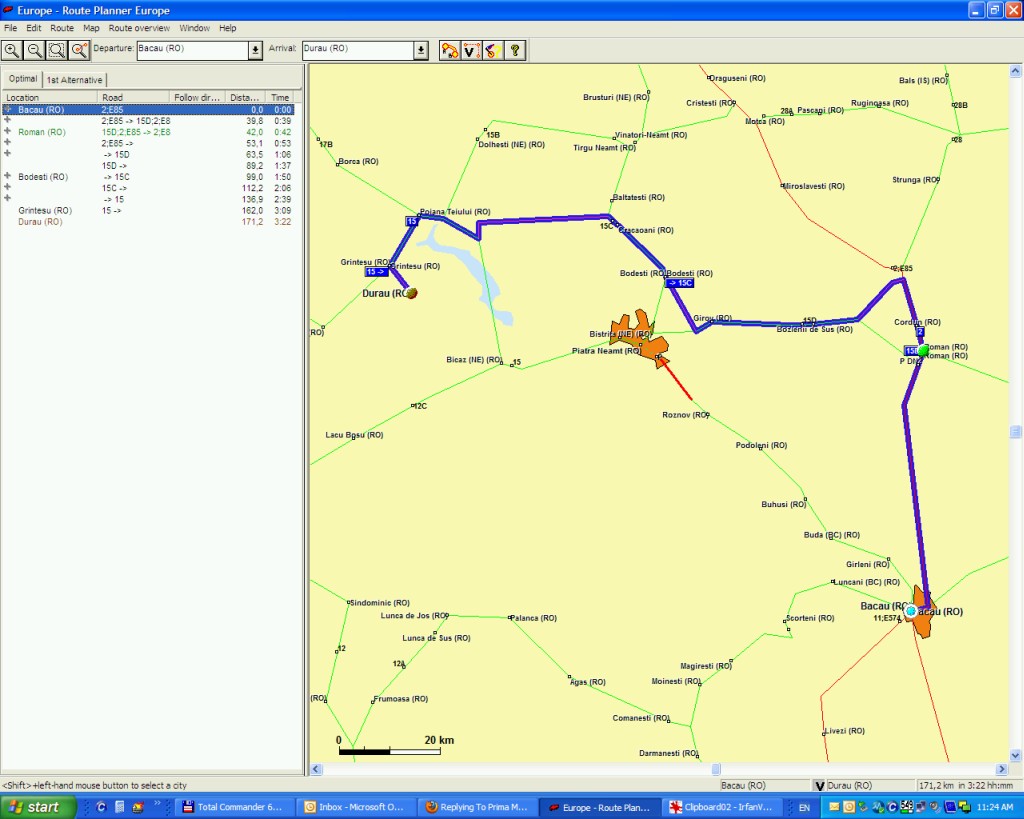
Task: Open the Map menu
Action: tap(91, 28)
